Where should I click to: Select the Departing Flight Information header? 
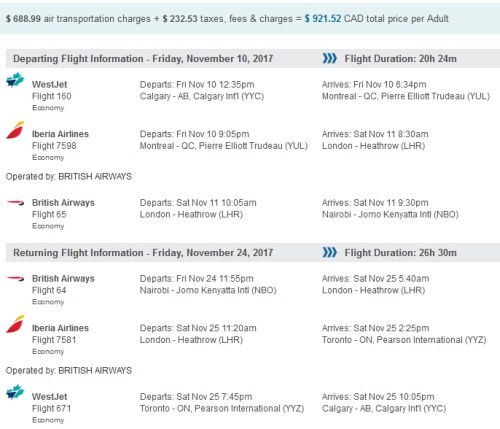coord(143,59)
